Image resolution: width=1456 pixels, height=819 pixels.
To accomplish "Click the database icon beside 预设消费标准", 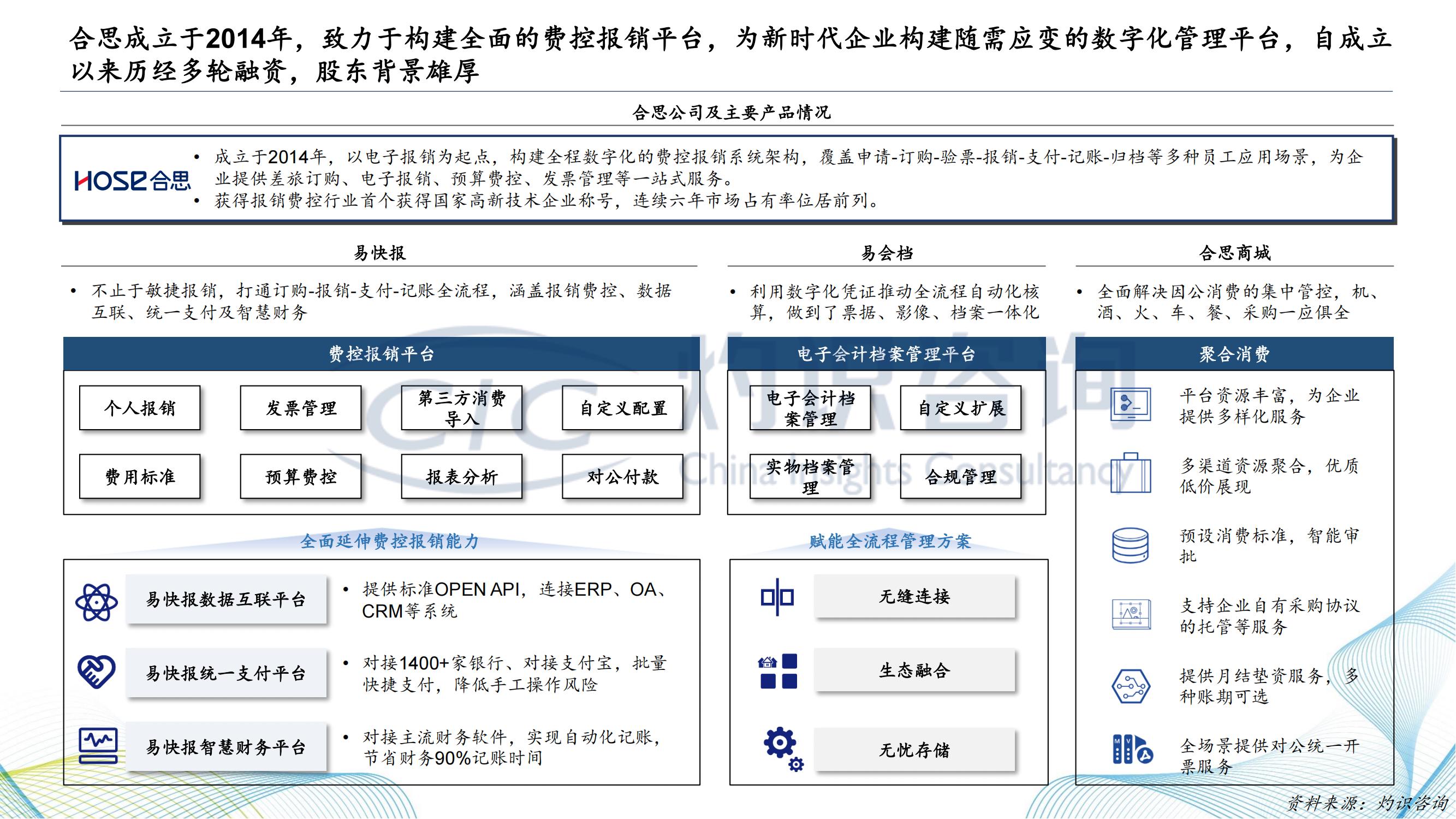I will click(x=1131, y=545).
